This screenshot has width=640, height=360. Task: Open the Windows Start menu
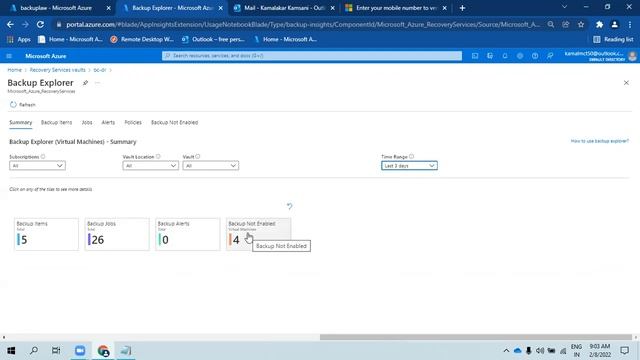tap(11, 351)
